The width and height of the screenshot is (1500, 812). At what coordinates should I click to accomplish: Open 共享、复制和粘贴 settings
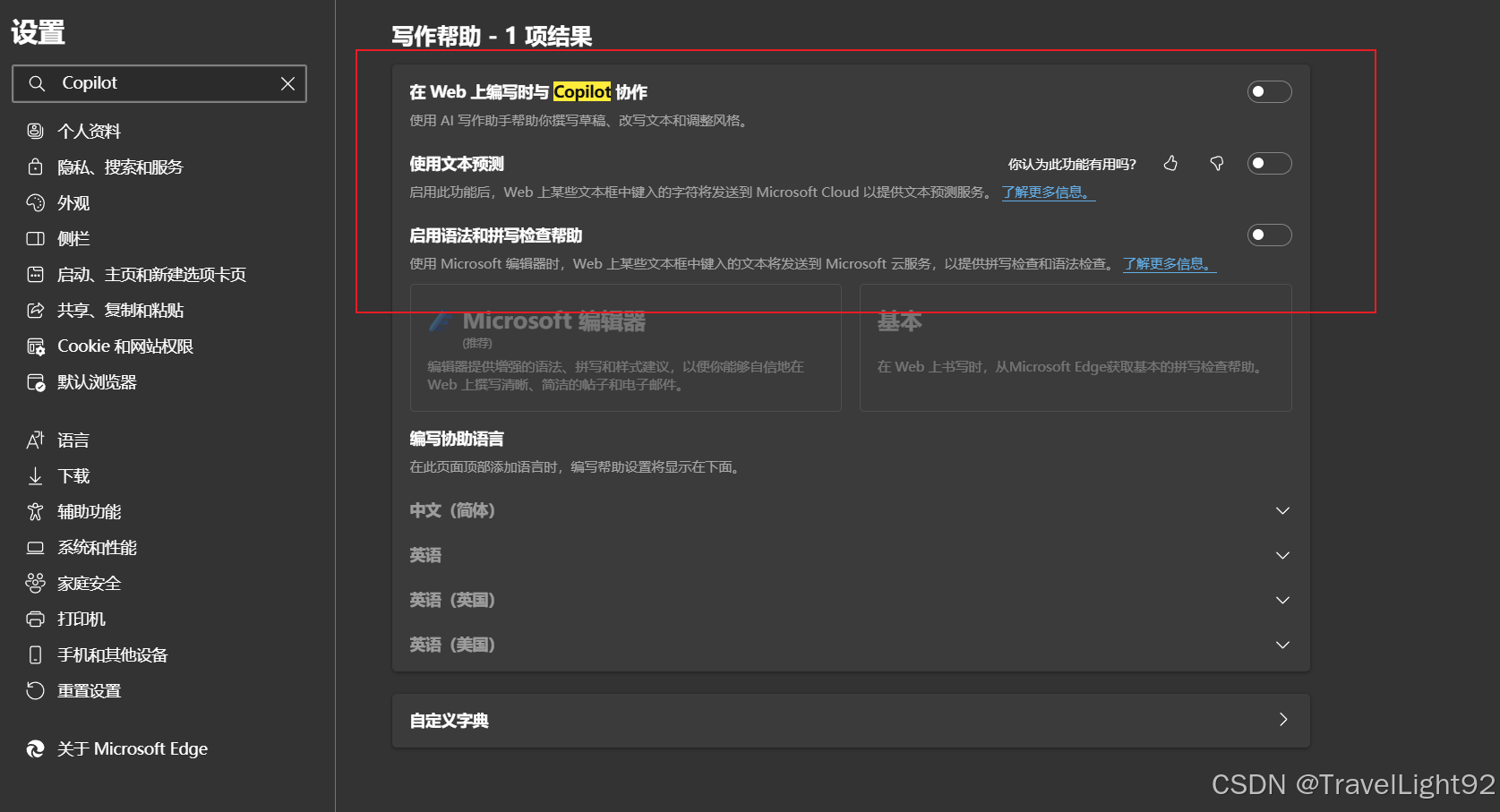(x=120, y=310)
